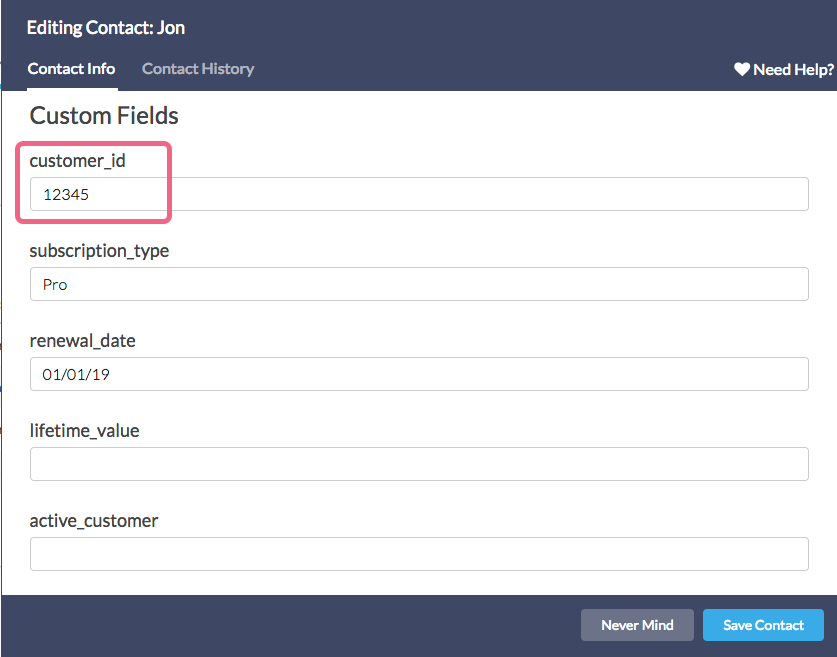Select the empty active_customer input box
Viewport: 837px width, 657px height.
(419, 554)
